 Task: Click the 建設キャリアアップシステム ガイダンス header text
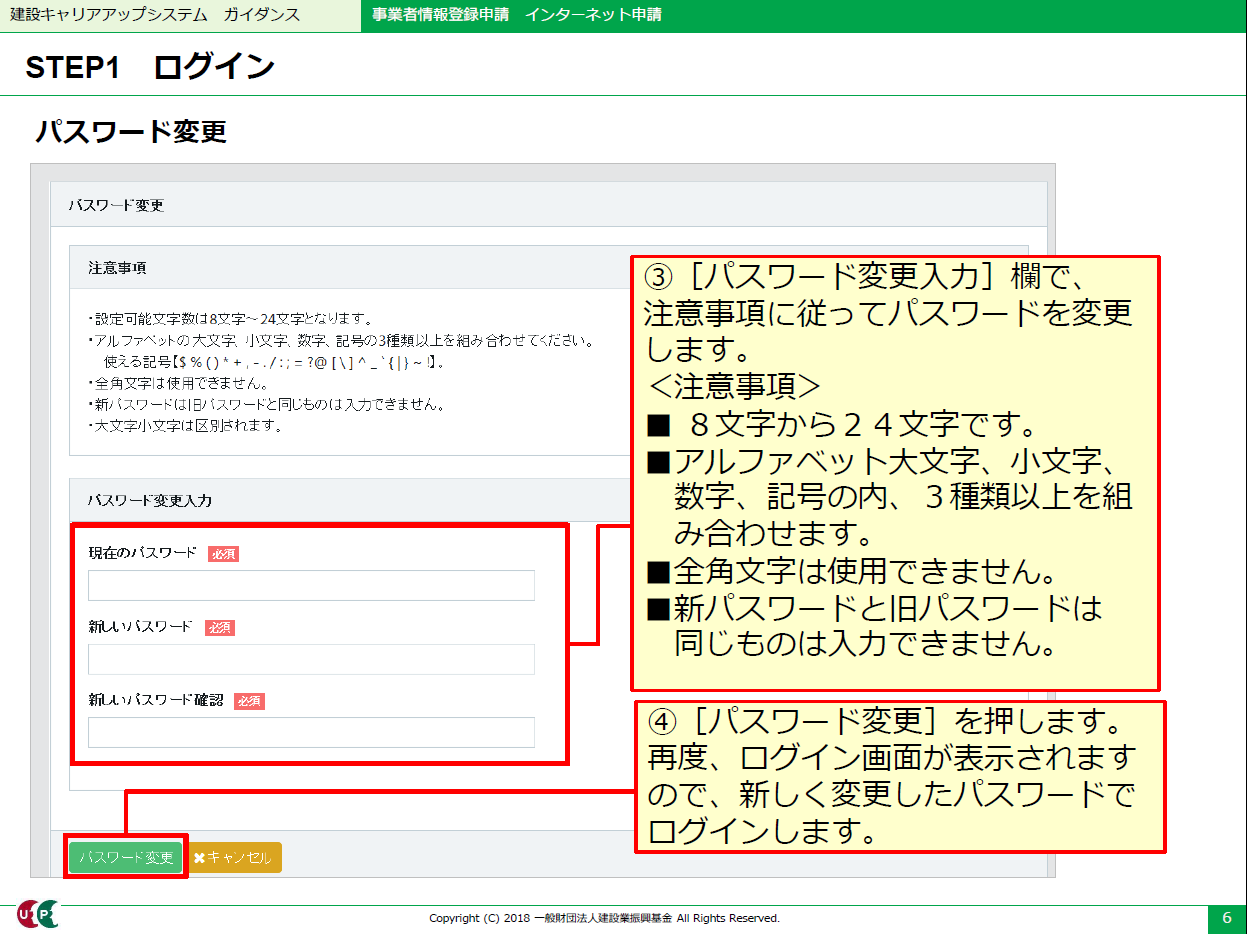(154, 15)
